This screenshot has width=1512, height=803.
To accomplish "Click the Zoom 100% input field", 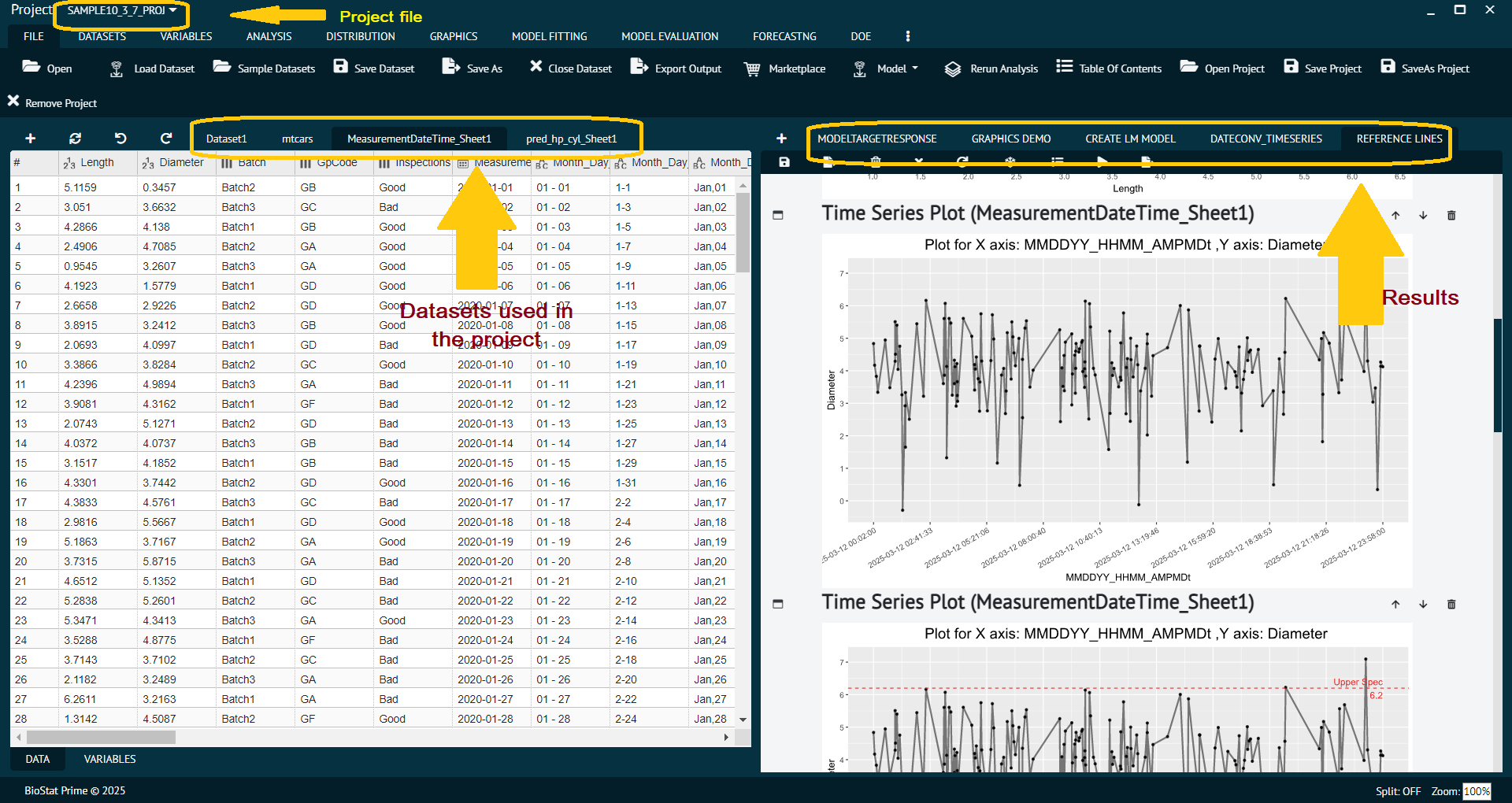I will [1477, 791].
